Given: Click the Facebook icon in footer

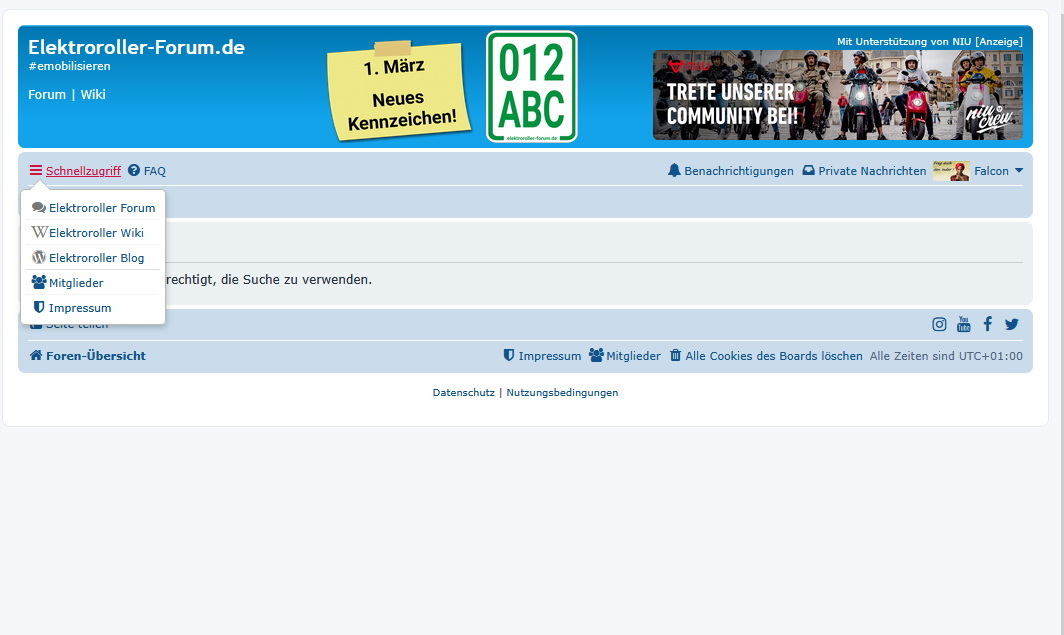Looking at the screenshot, I should pos(988,324).
